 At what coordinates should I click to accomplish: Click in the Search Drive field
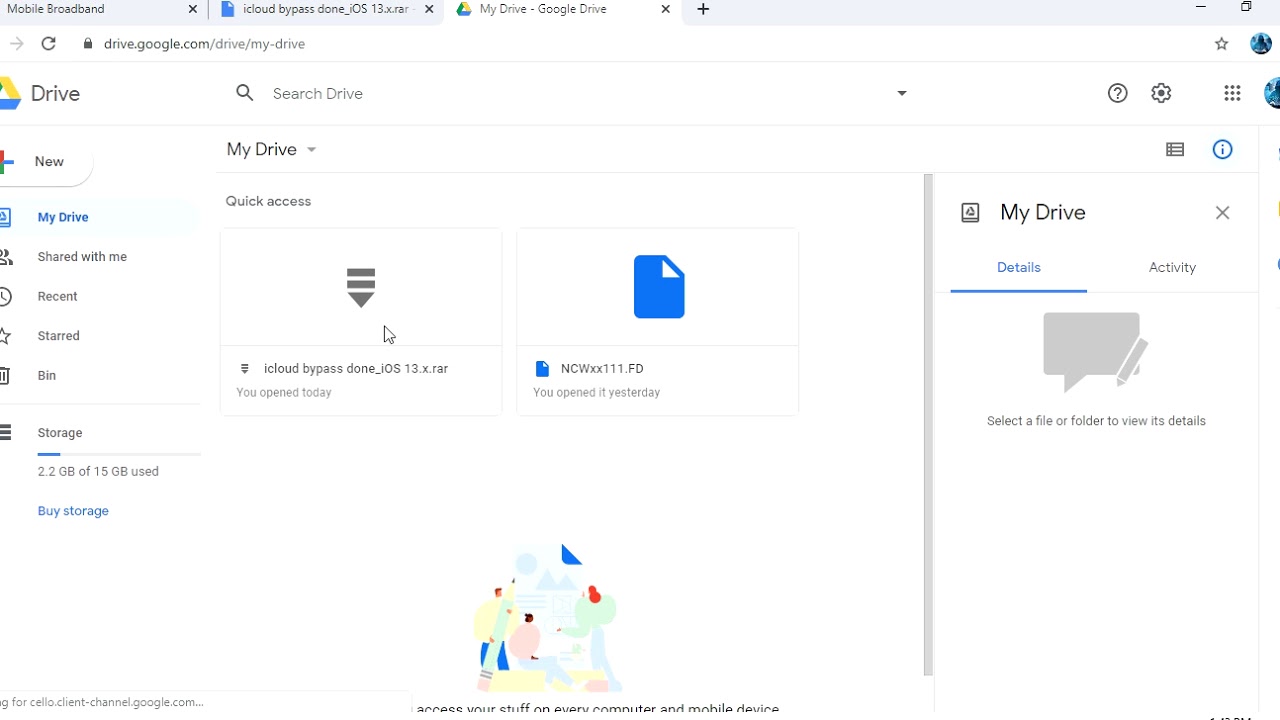(570, 93)
